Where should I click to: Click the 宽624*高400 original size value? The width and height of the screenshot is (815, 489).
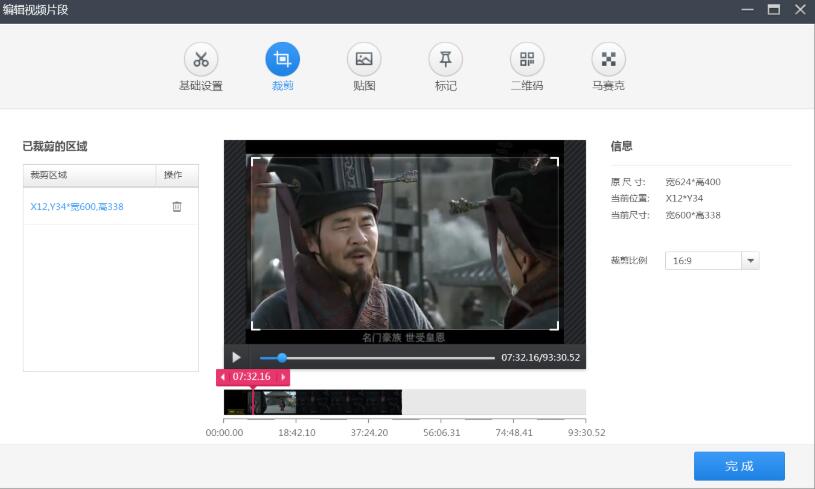tap(693, 182)
